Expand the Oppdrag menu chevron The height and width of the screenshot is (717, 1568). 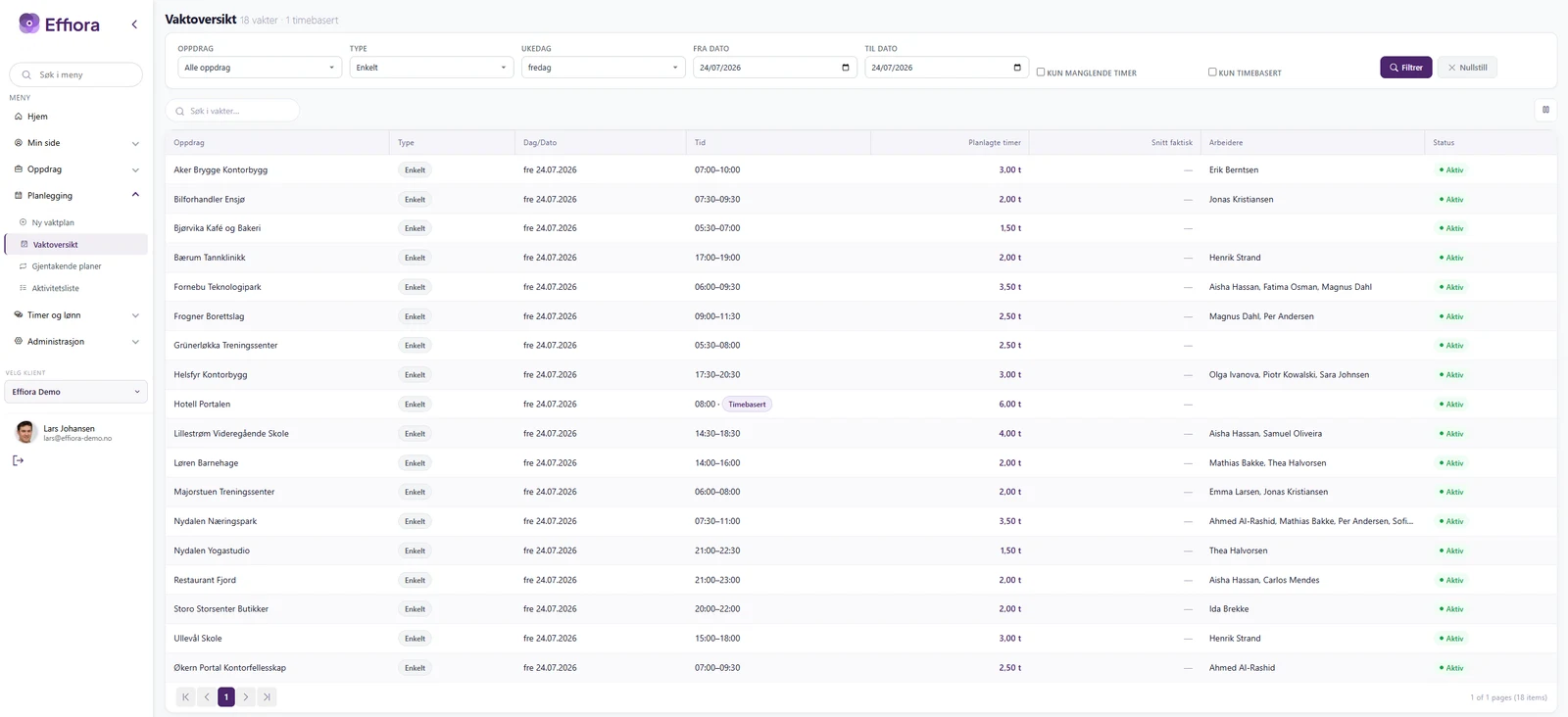(x=135, y=170)
